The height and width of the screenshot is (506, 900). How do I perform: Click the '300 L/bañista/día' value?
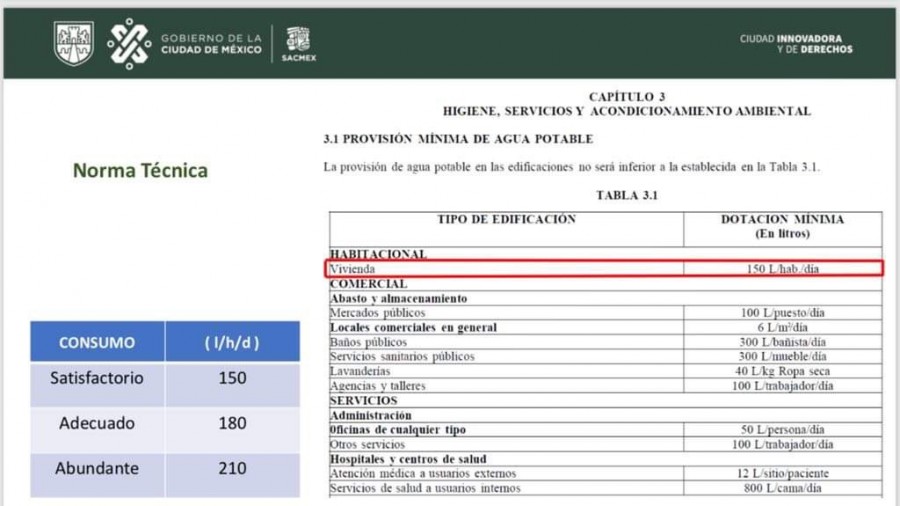point(782,342)
